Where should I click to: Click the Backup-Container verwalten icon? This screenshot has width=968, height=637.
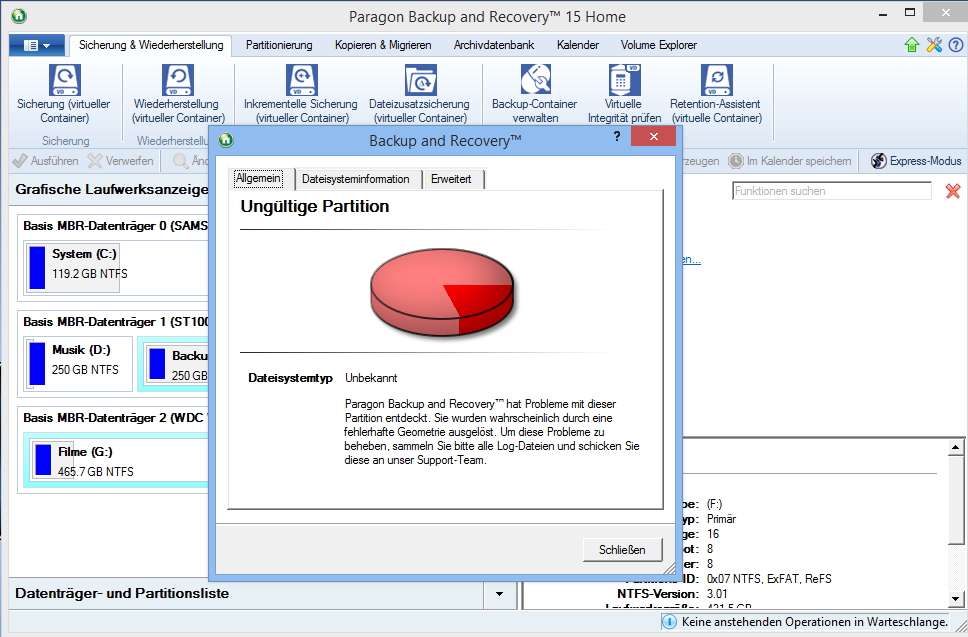[x=535, y=80]
